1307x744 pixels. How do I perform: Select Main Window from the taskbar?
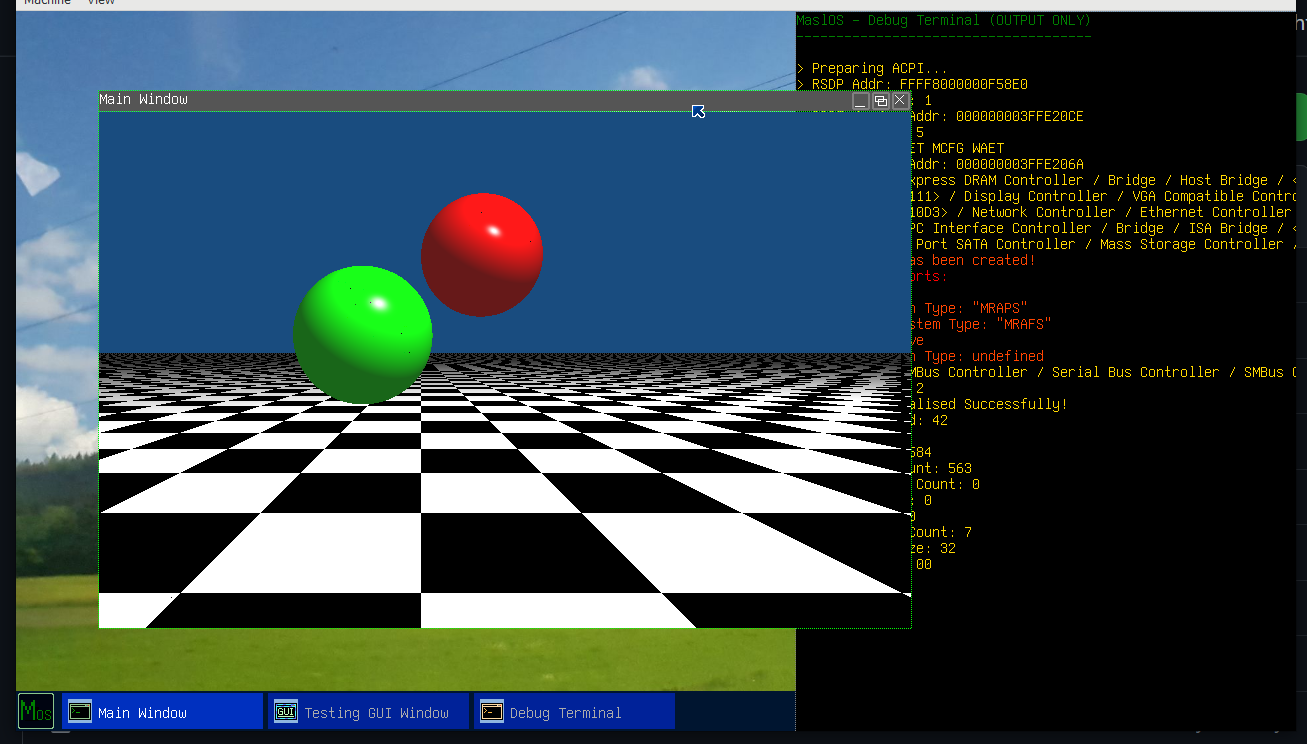coord(160,712)
